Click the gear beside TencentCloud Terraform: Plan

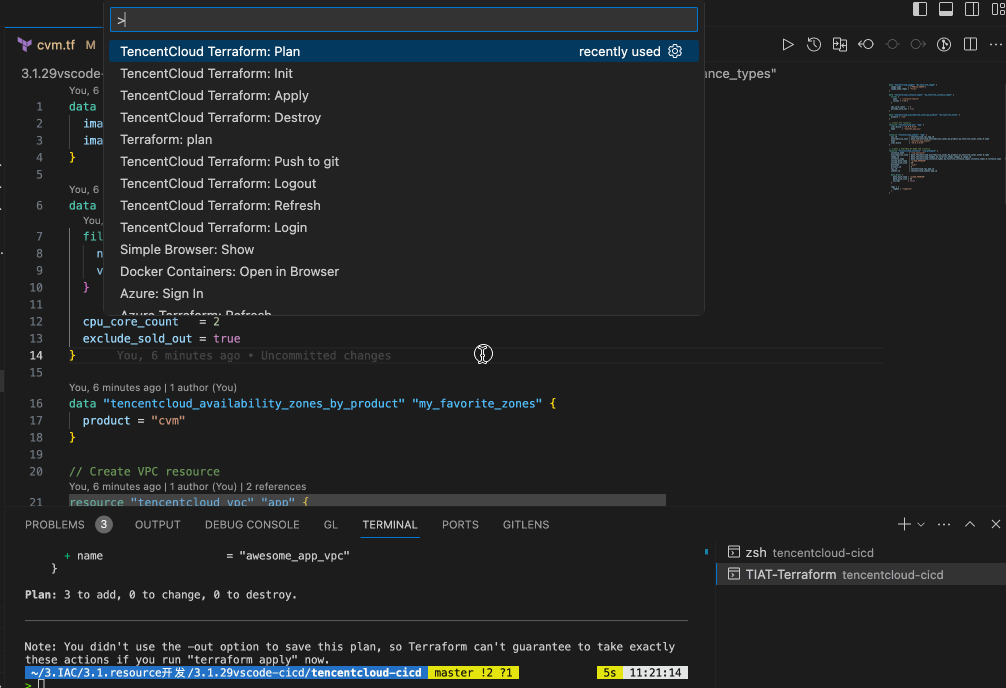pyautogui.click(x=675, y=51)
